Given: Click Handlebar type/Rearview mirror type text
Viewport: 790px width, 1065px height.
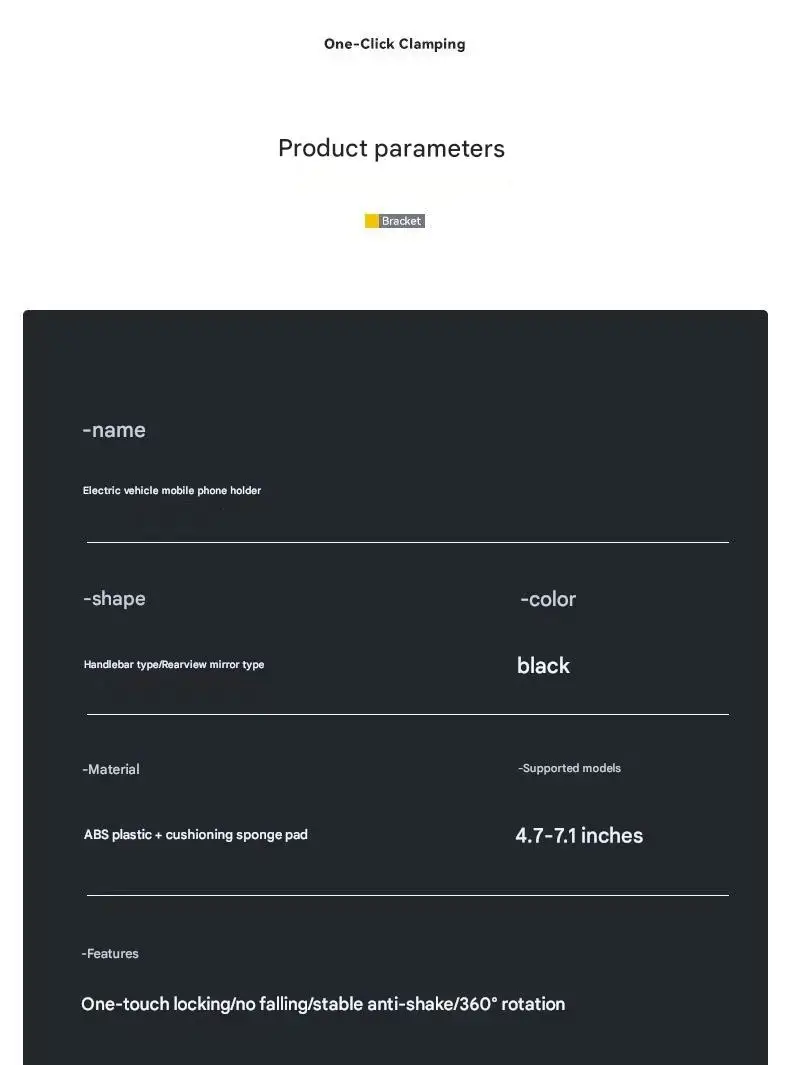Looking at the screenshot, I should point(174,665).
